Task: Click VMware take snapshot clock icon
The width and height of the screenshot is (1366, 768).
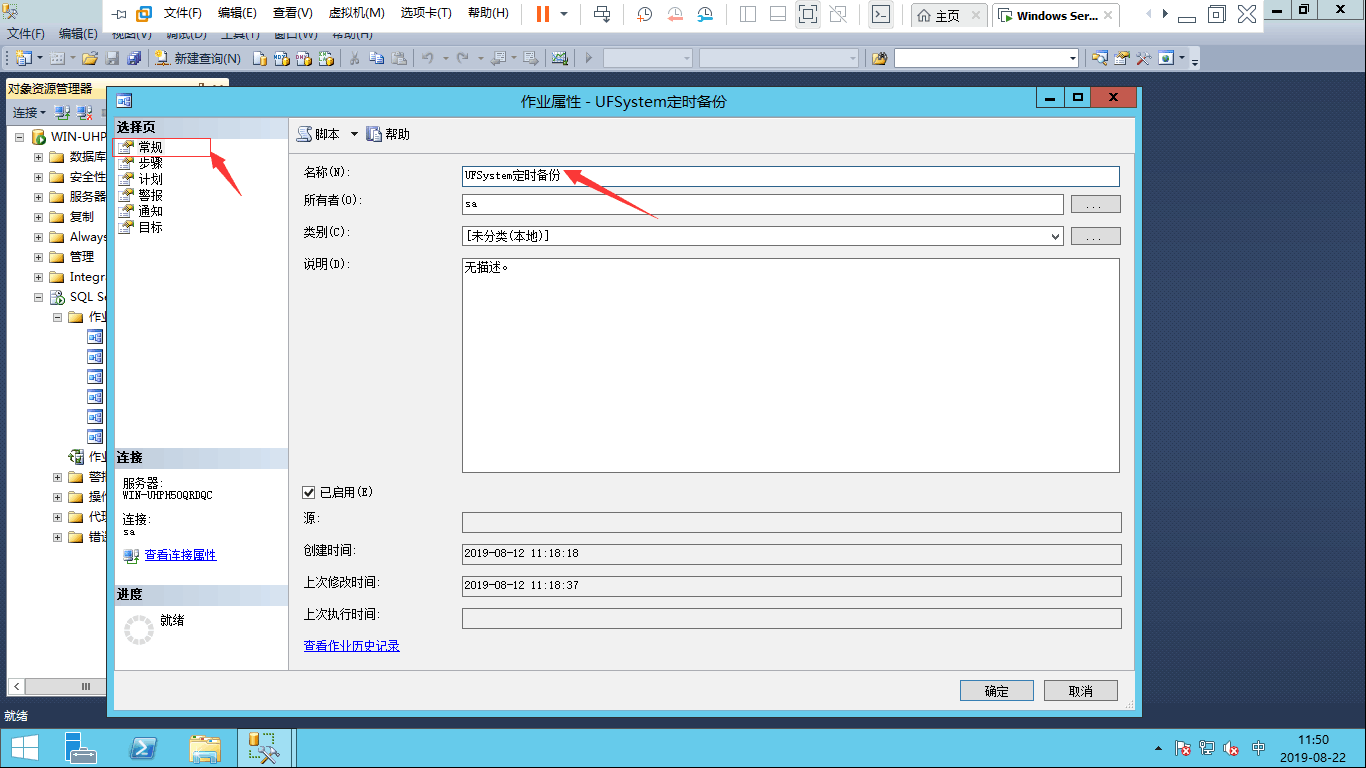Action: [645, 14]
